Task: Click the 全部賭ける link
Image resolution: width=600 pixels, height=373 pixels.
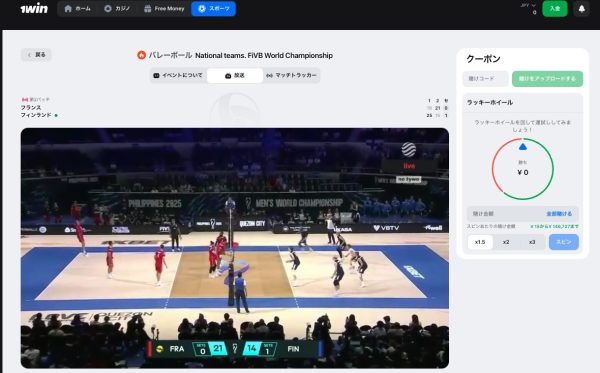Action: pyautogui.click(x=559, y=213)
